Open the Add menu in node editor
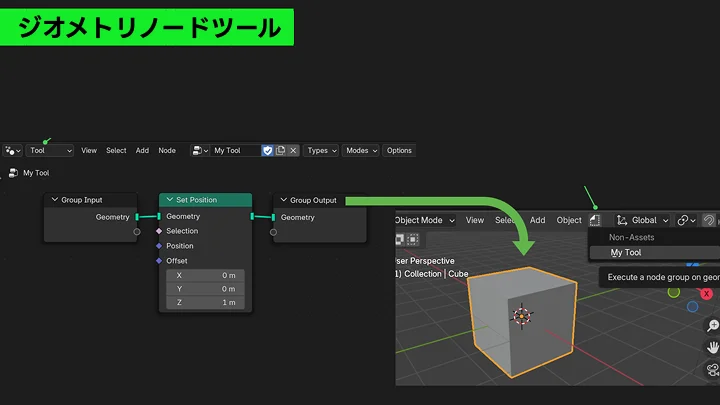This screenshot has width=720, height=405. click(142, 151)
